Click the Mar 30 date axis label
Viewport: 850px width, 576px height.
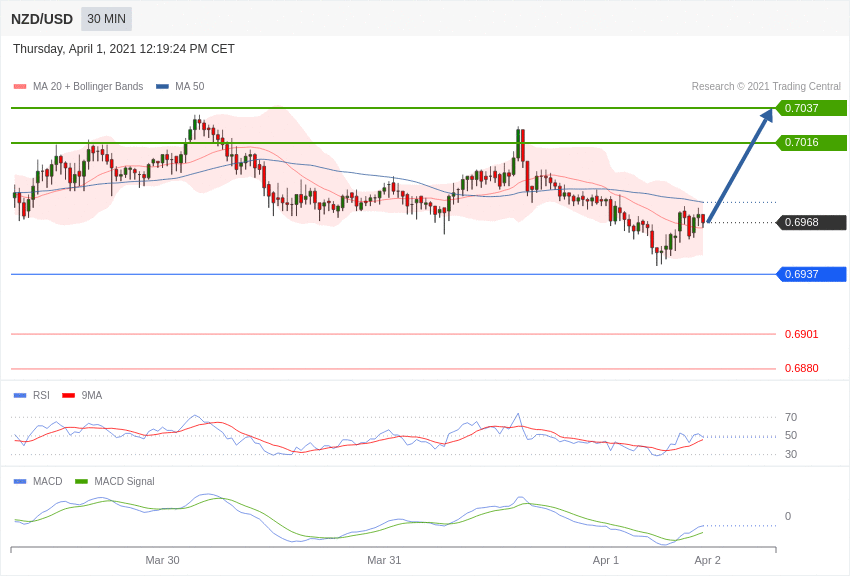tap(162, 560)
